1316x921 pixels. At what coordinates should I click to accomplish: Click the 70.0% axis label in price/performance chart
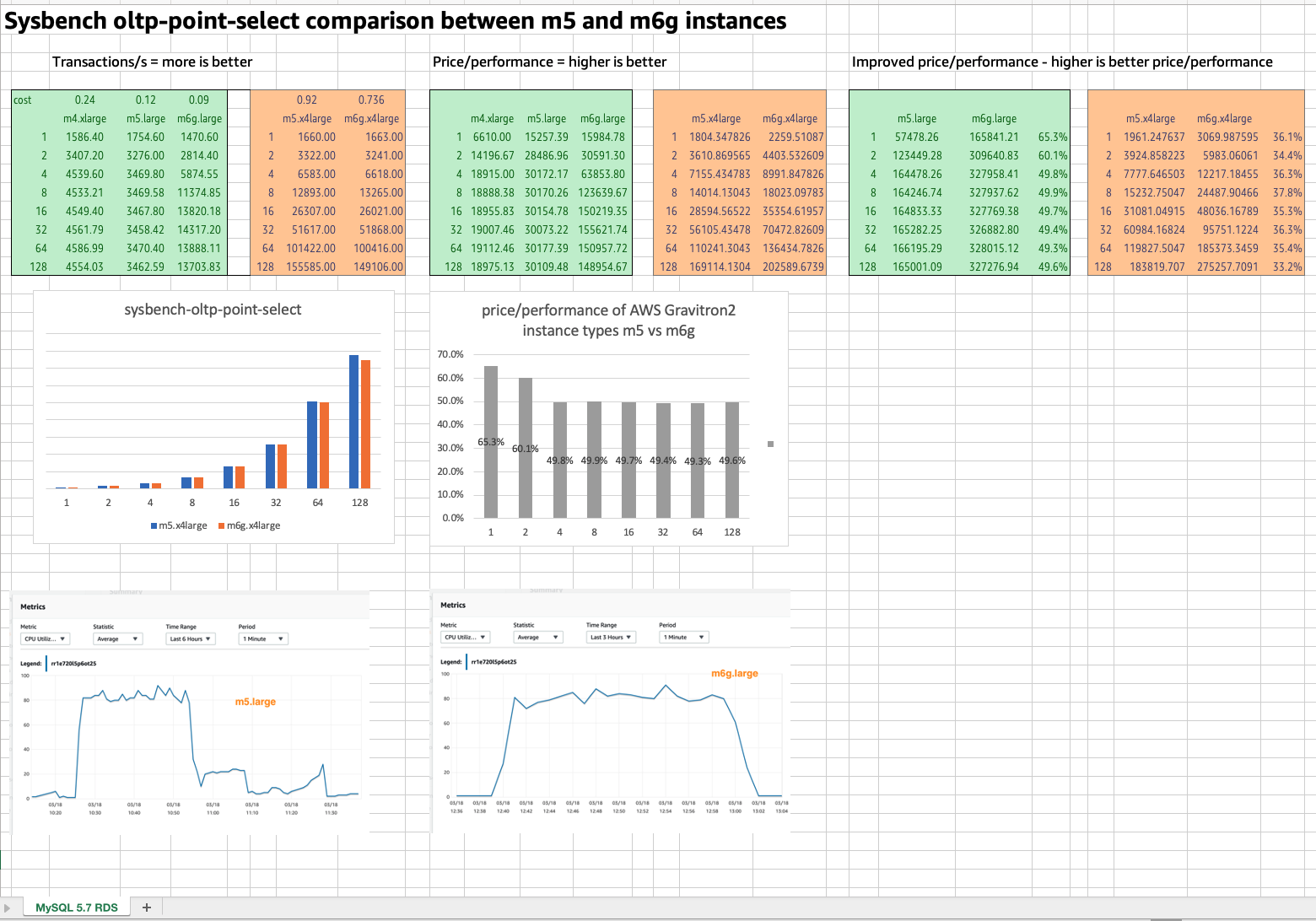click(x=450, y=354)
